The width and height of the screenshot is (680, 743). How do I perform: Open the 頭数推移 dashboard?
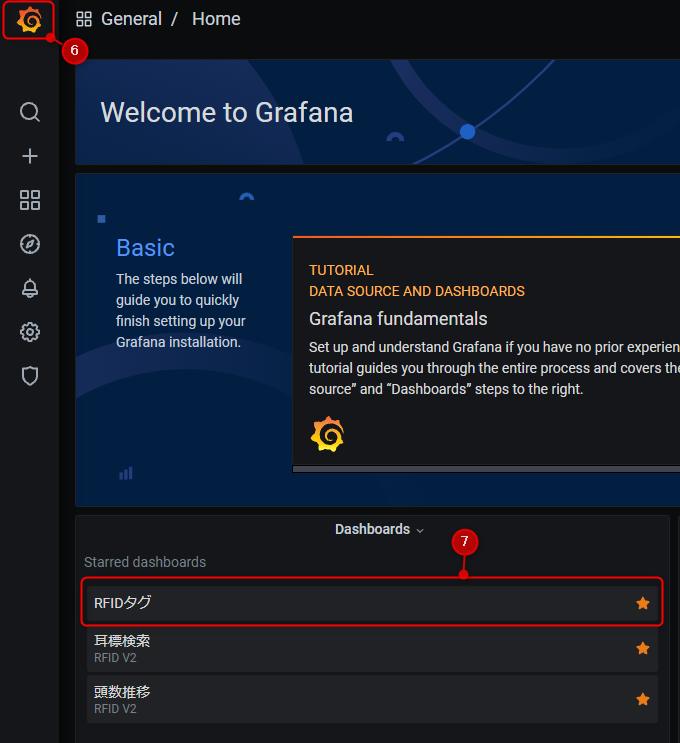coord(372,699)
